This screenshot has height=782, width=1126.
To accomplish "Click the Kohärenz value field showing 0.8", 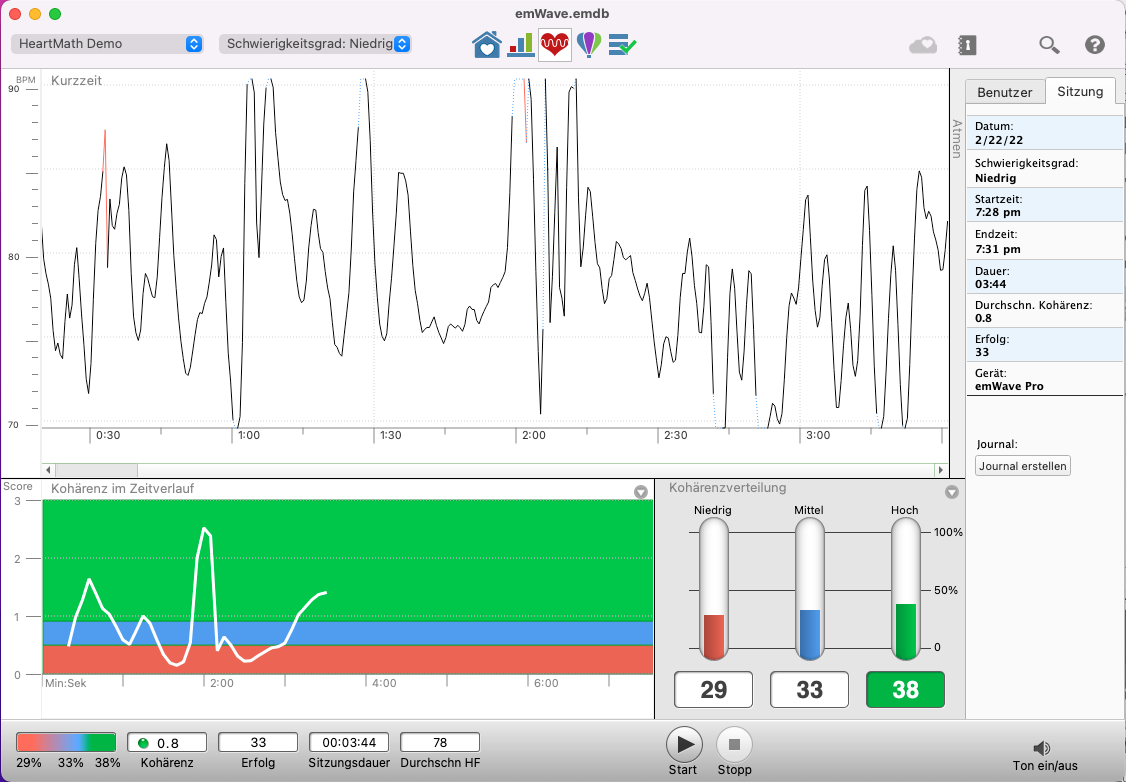I will tap(167, 743).
